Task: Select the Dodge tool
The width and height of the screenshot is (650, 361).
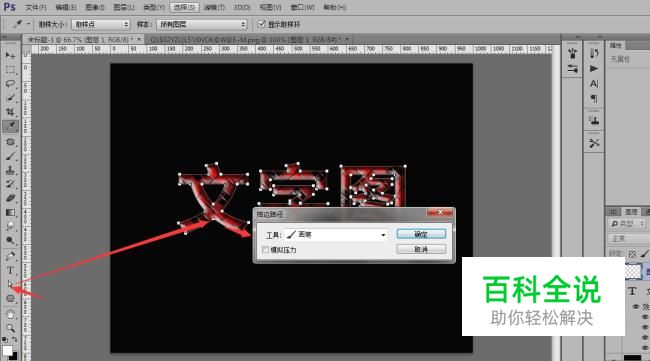Action: [x=10, y=240]
